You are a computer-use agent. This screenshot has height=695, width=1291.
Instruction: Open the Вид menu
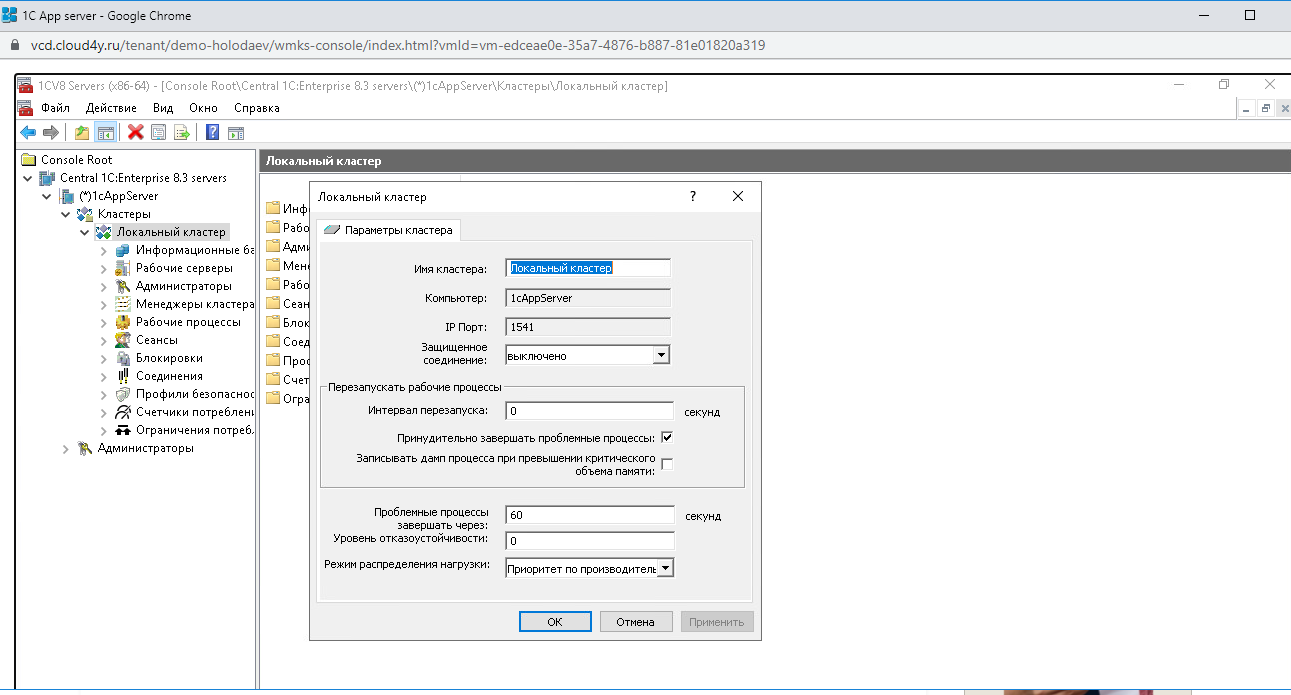163,108
